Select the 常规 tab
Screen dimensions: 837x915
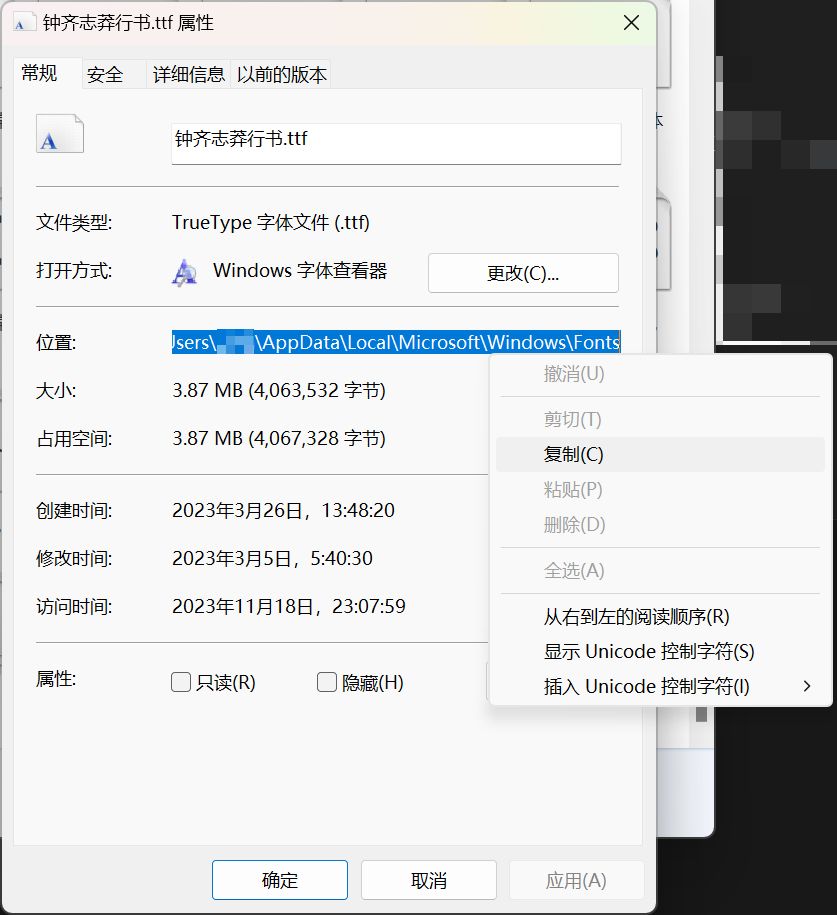(40, 73)
